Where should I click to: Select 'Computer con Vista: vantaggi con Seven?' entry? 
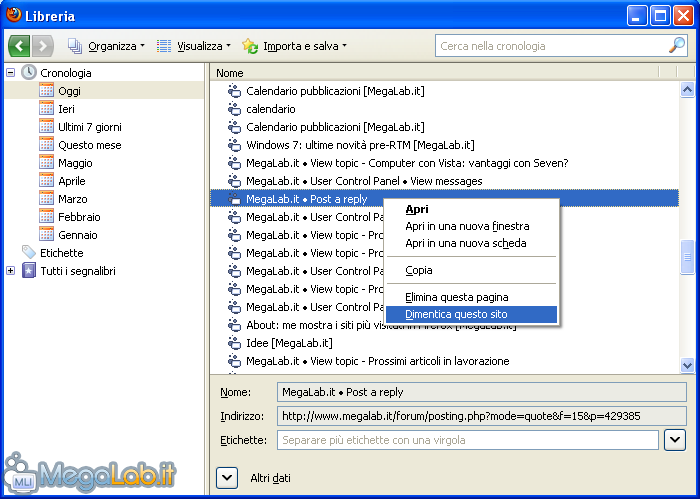point(407,163)
